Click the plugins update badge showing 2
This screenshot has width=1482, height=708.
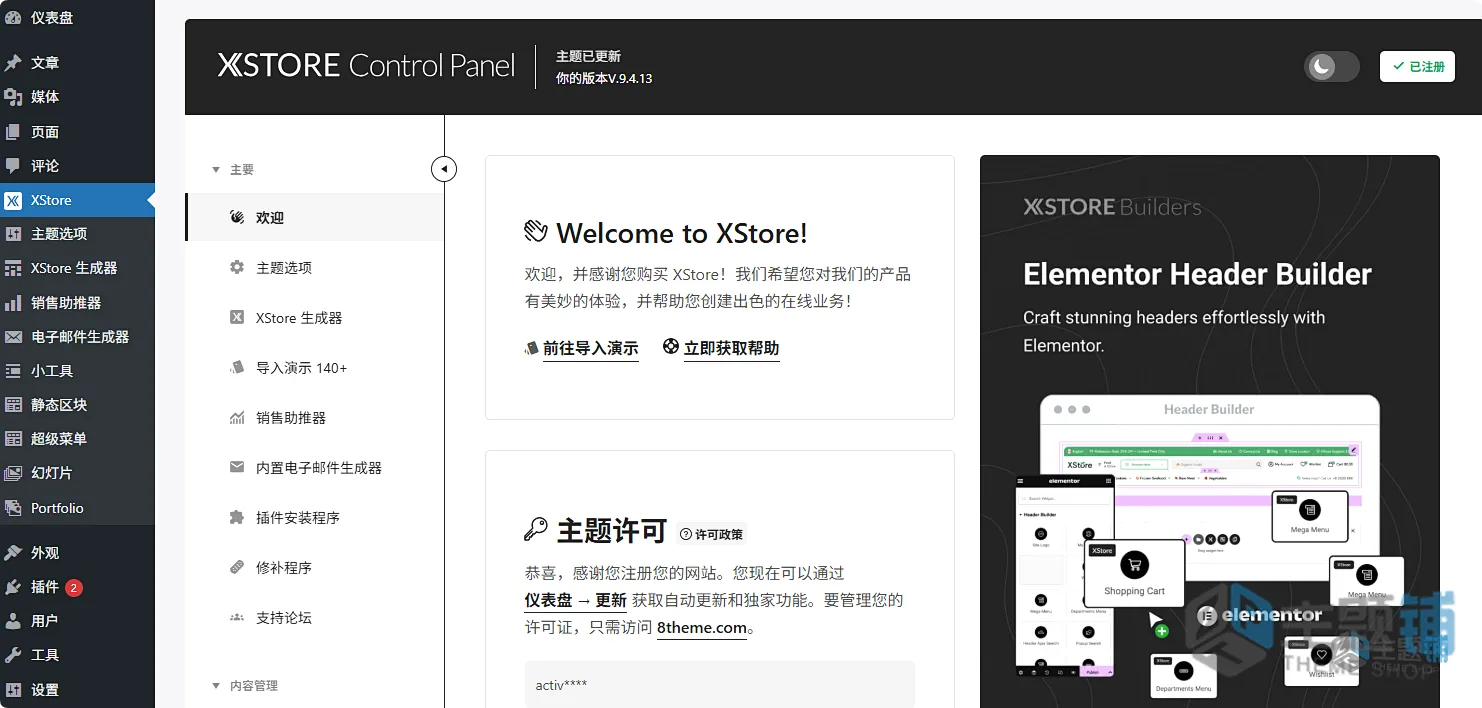(74, 587)
